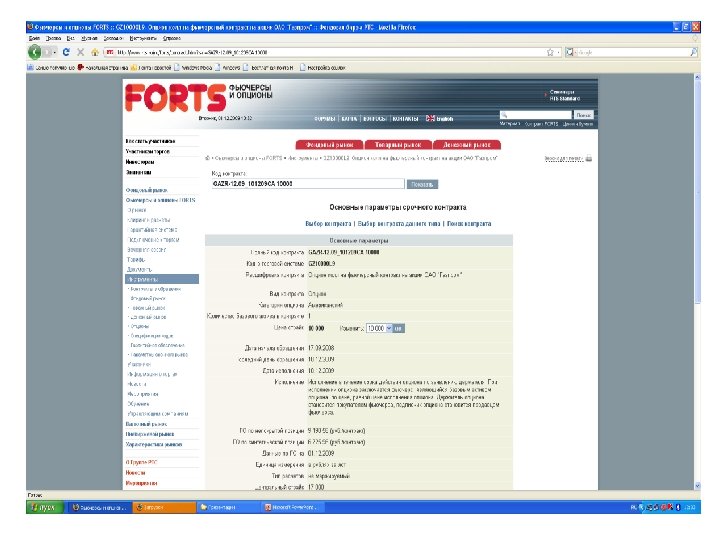Image resolution: width=720 pixels, height=540 pixels.
Task: Open Характеристики рынков in the sidebar
Action: (154, 444)
